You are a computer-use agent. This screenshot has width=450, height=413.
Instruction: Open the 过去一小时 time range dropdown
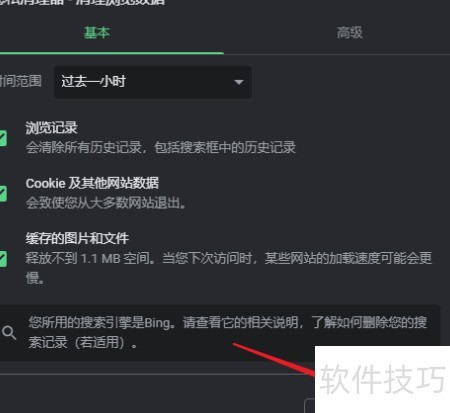[x=153, y=82]
